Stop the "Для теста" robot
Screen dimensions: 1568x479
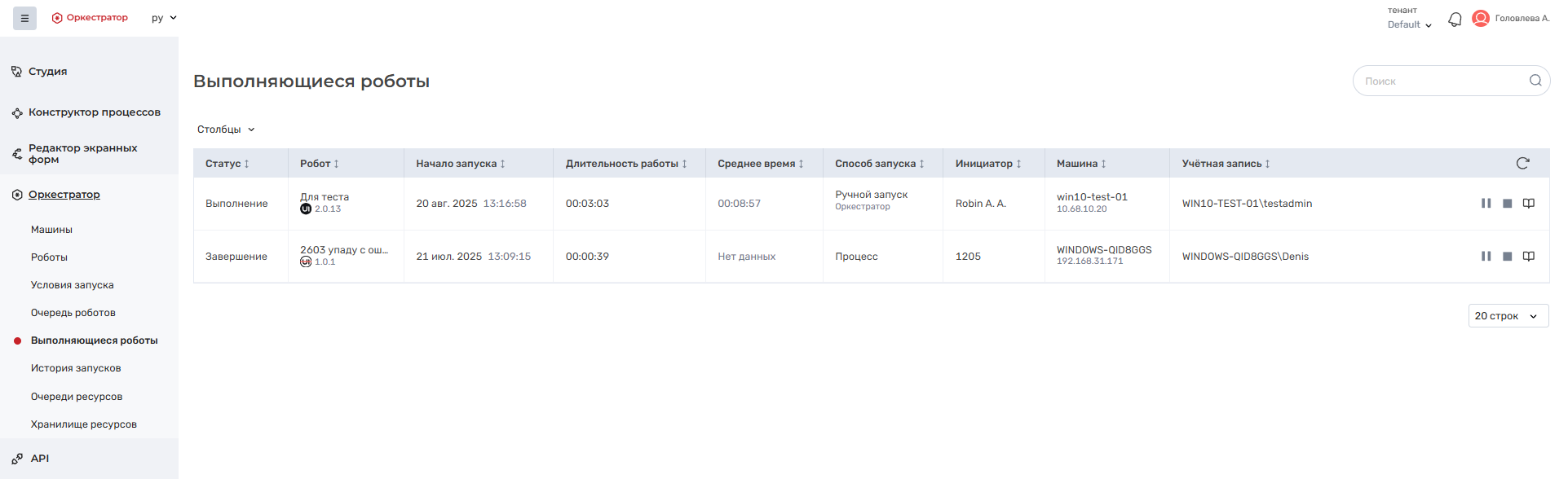coord(1507,204)
